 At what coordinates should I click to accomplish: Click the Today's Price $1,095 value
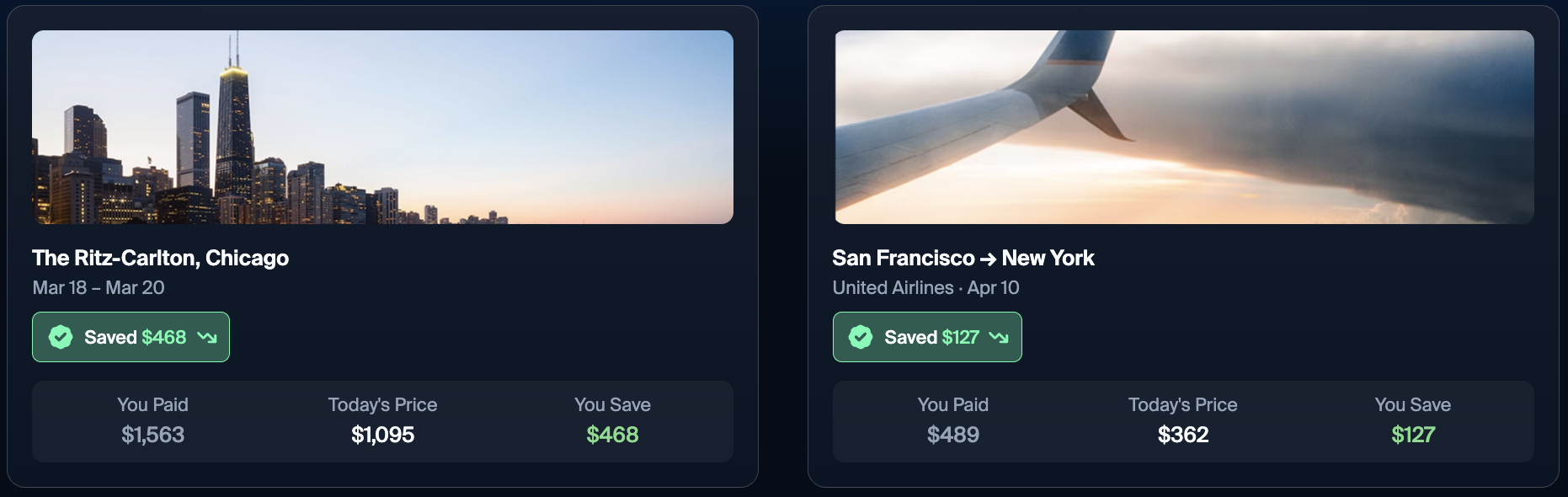point(383,436)
